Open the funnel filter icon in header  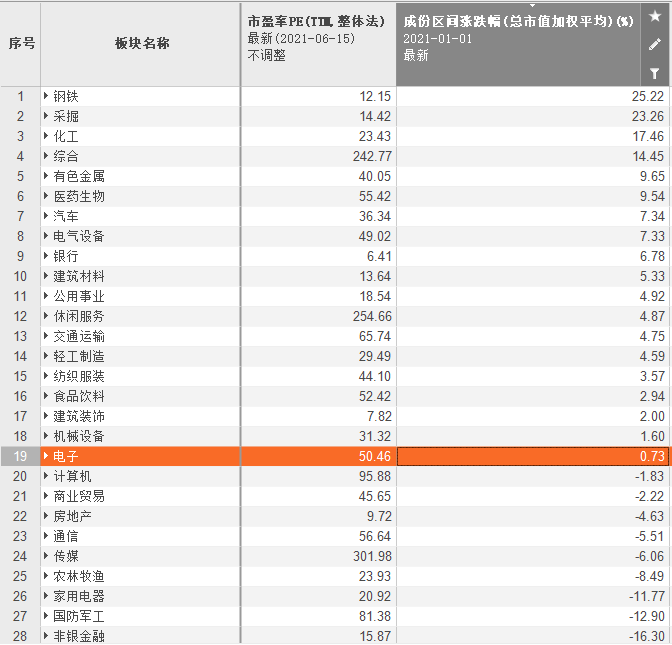point(655,73)
